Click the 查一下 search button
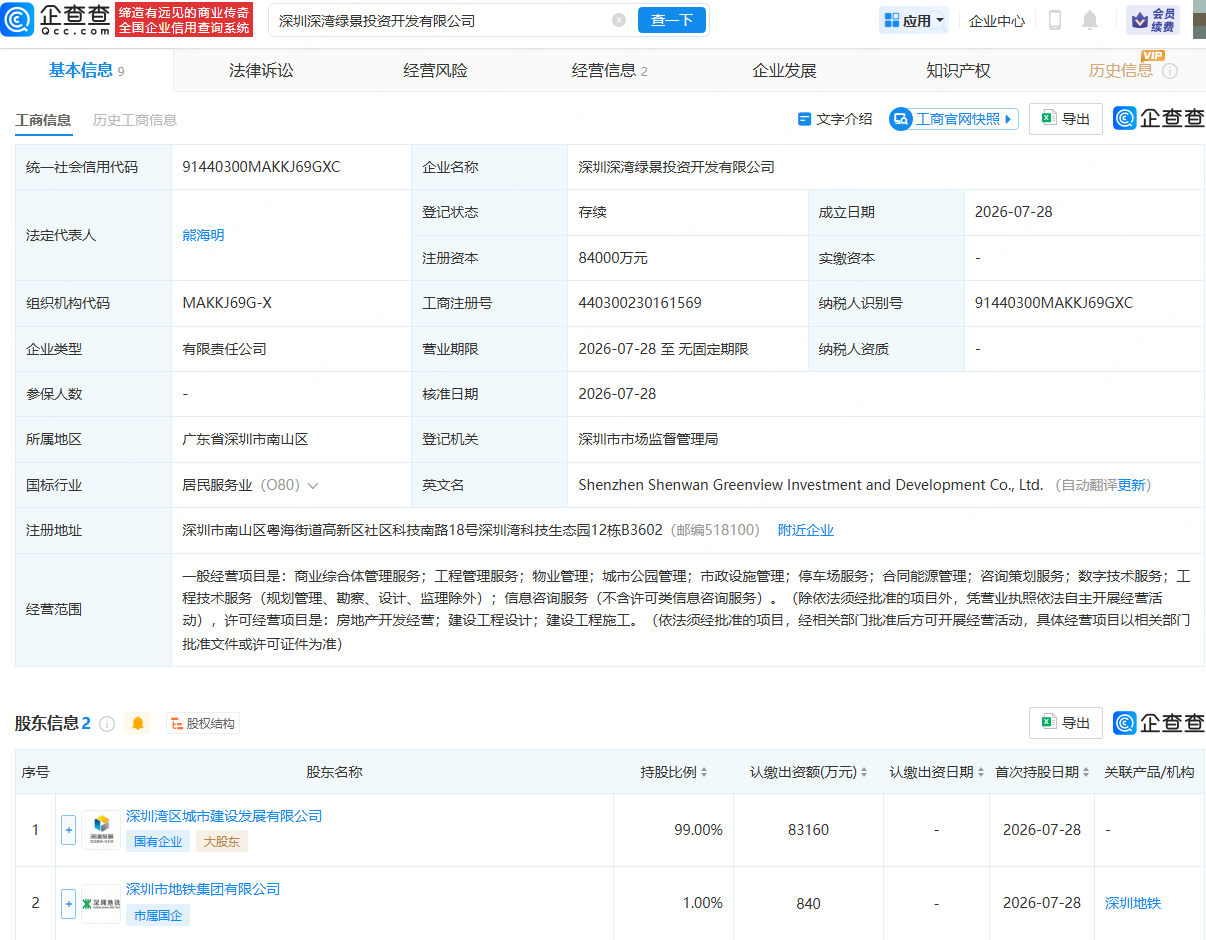 pos(671,20)
